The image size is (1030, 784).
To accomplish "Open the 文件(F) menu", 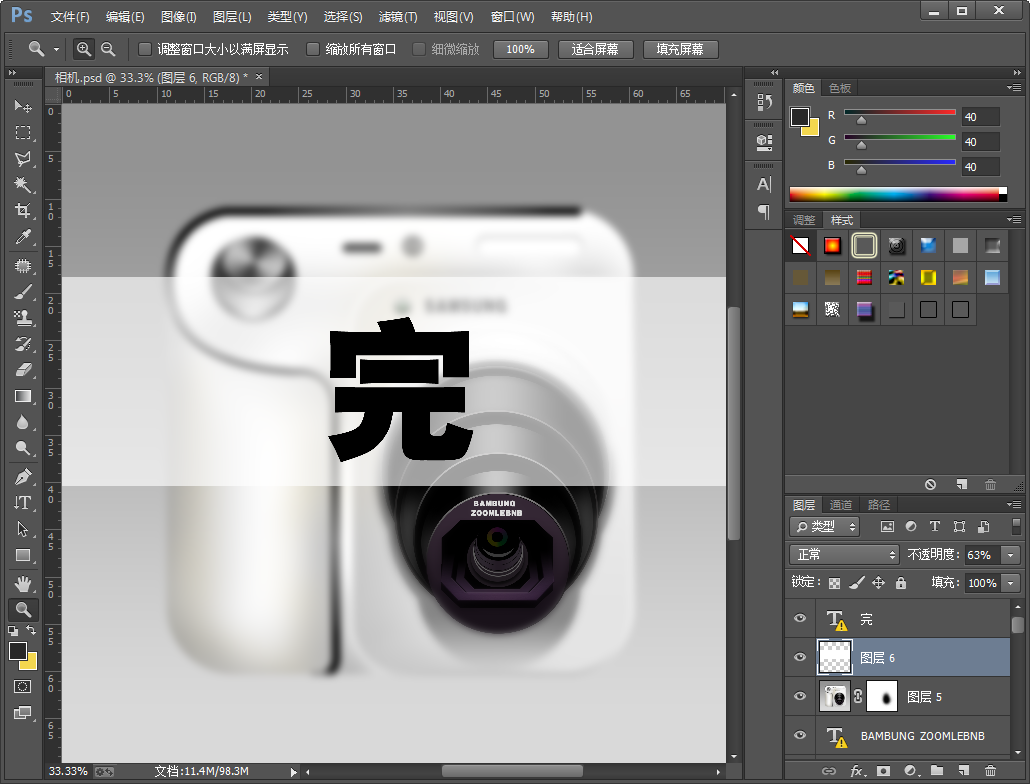I will 70,16.
